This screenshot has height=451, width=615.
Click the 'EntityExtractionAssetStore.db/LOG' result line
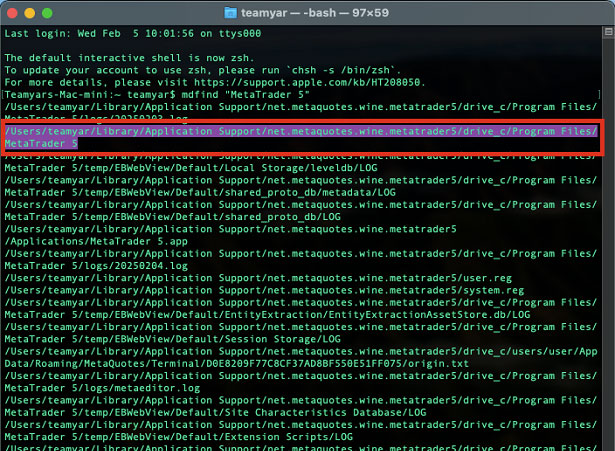coord(267,315)
